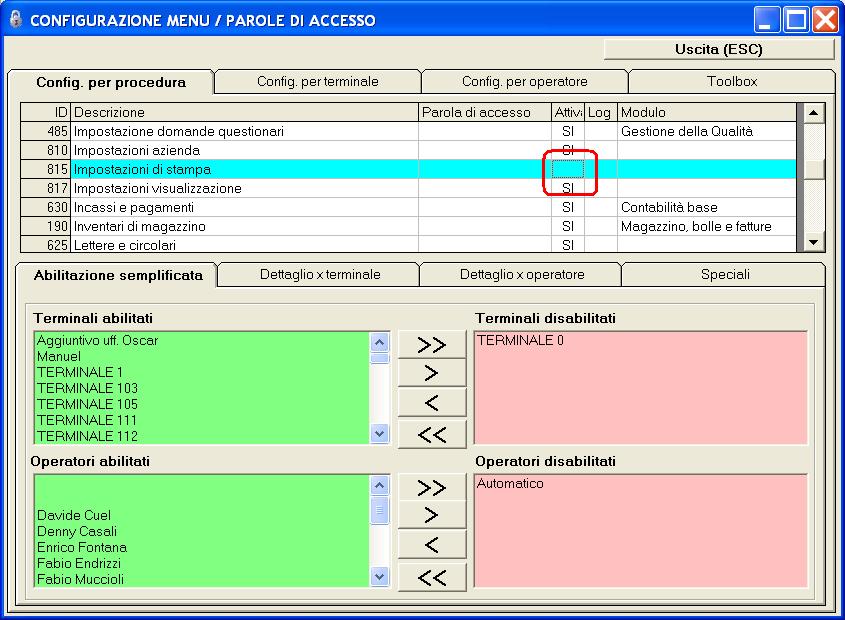Click Parola di accesso cell for Incassi e pagamenti

coord(484,208)
